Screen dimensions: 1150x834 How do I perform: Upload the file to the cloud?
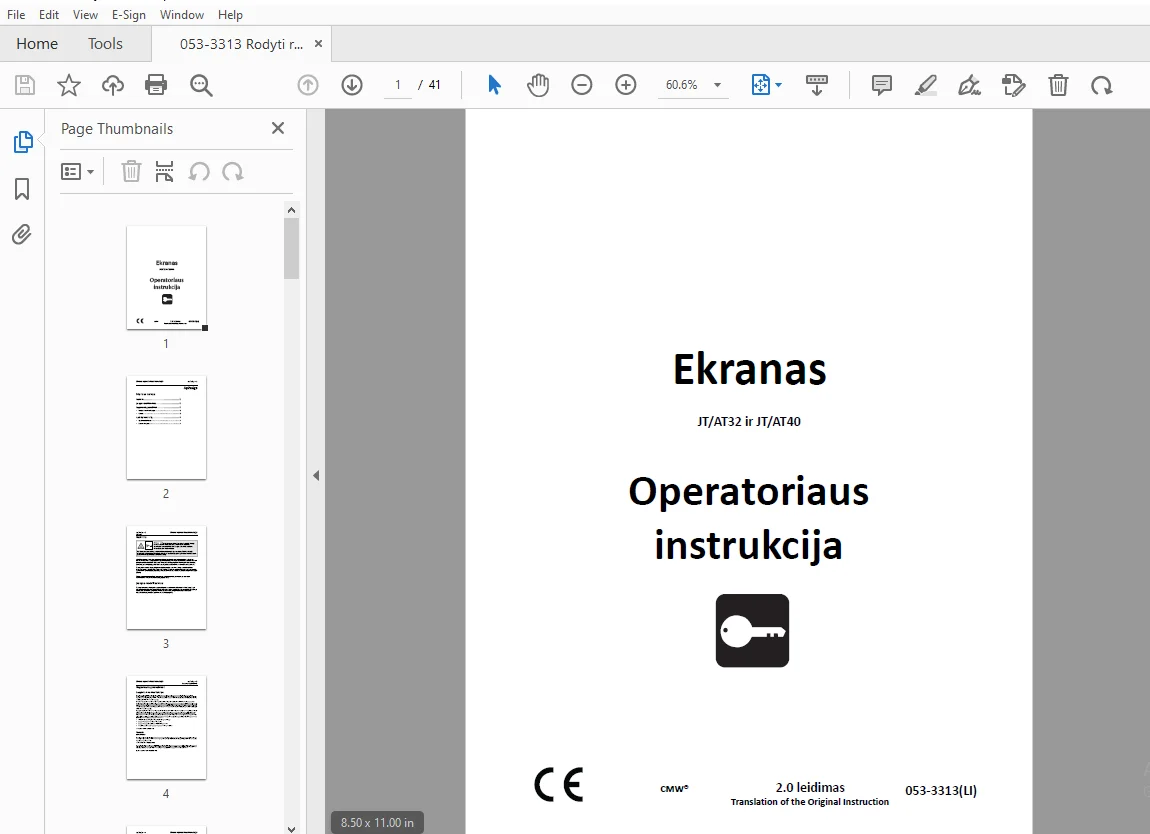pyautogui.click(x=113, y=85)
